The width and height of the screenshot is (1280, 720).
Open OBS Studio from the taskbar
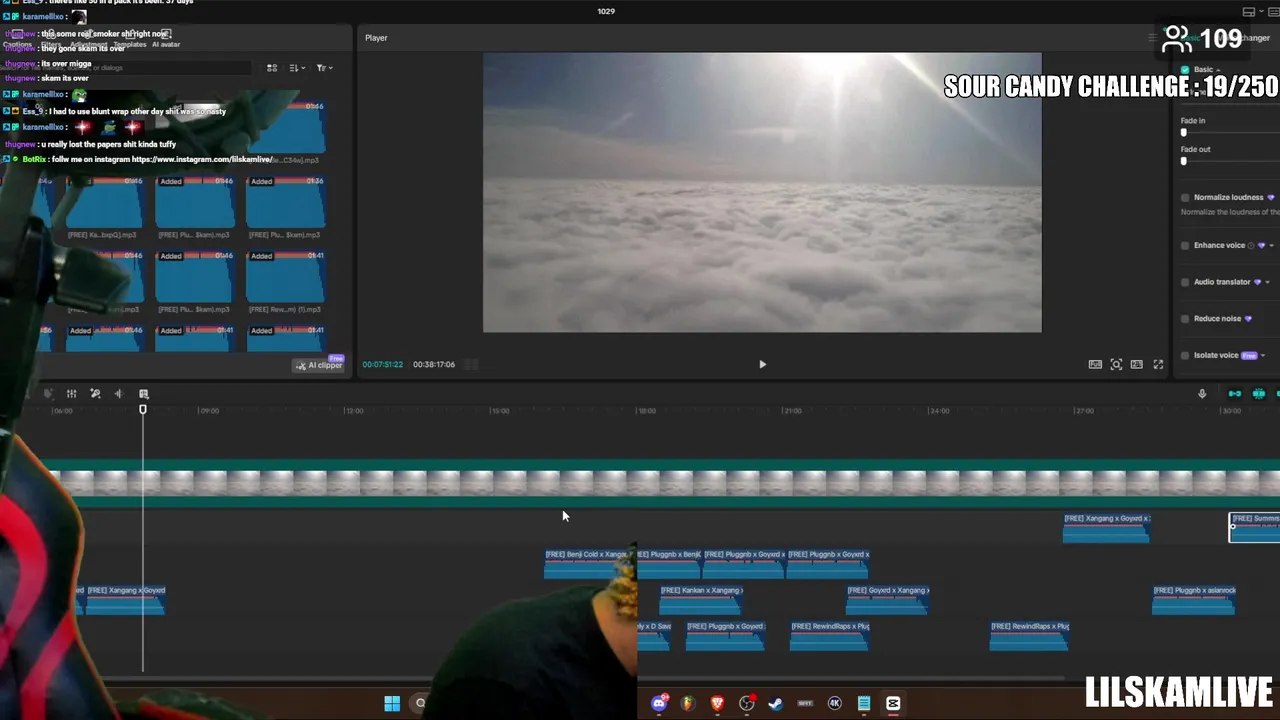pyautogui.click(x=746, y=703)
